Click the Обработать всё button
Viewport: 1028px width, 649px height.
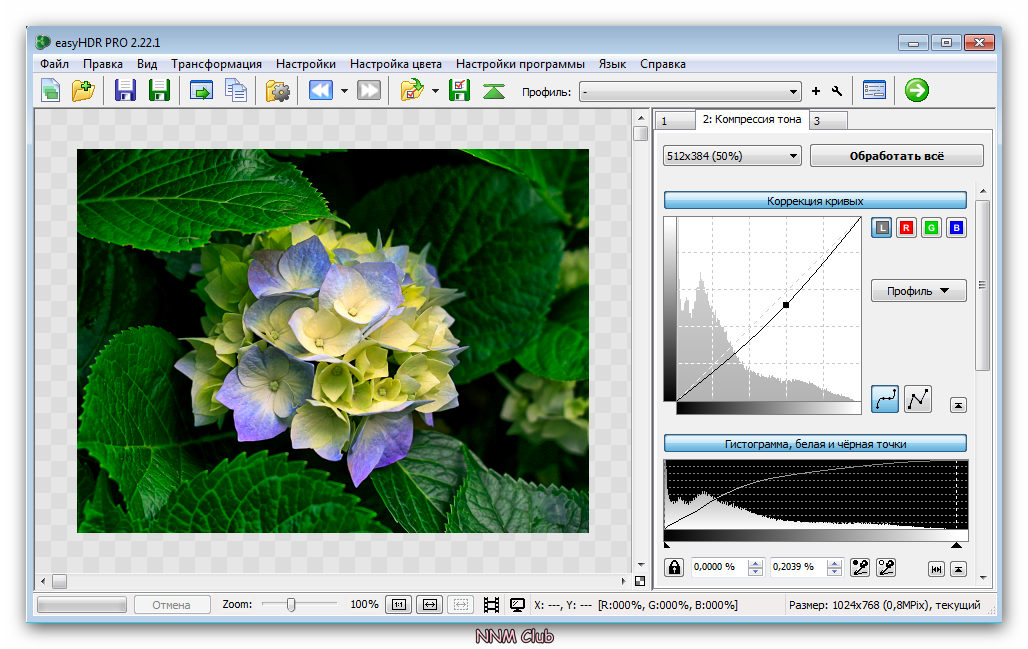pos(896,156)
